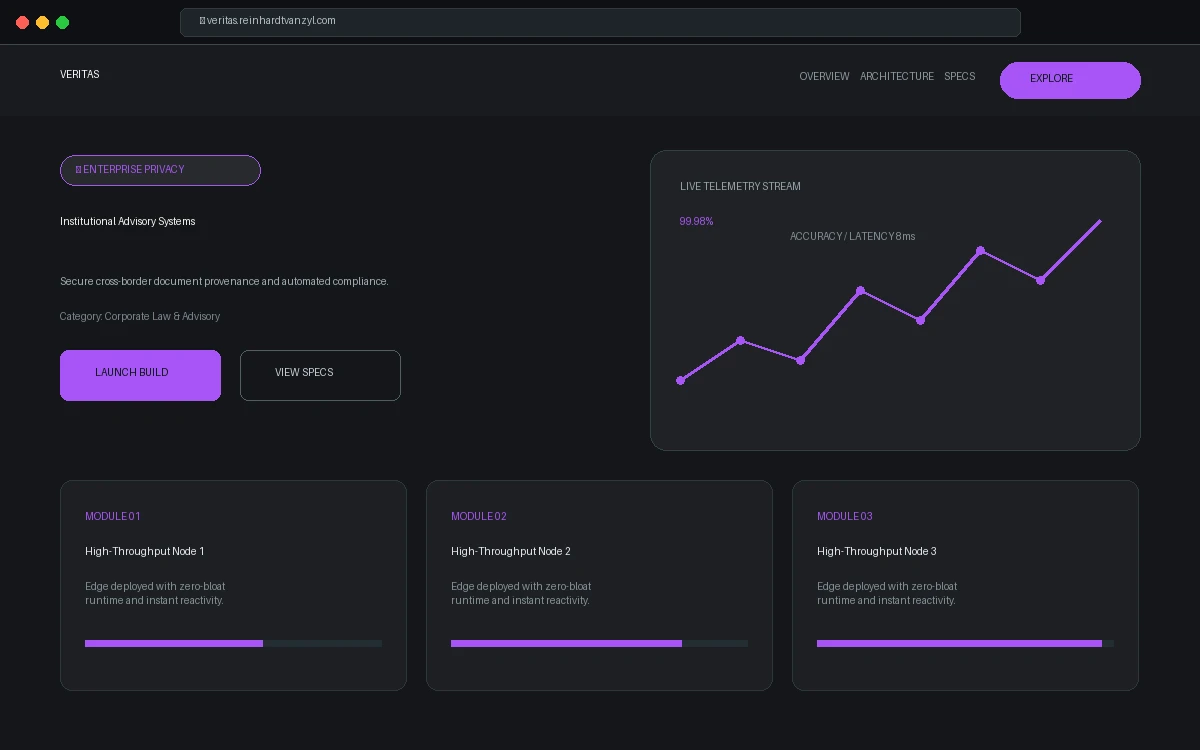Launch the build with LAUNCH BUILD button
Screen dimensions: 1200x750
(x=140, y=375)
